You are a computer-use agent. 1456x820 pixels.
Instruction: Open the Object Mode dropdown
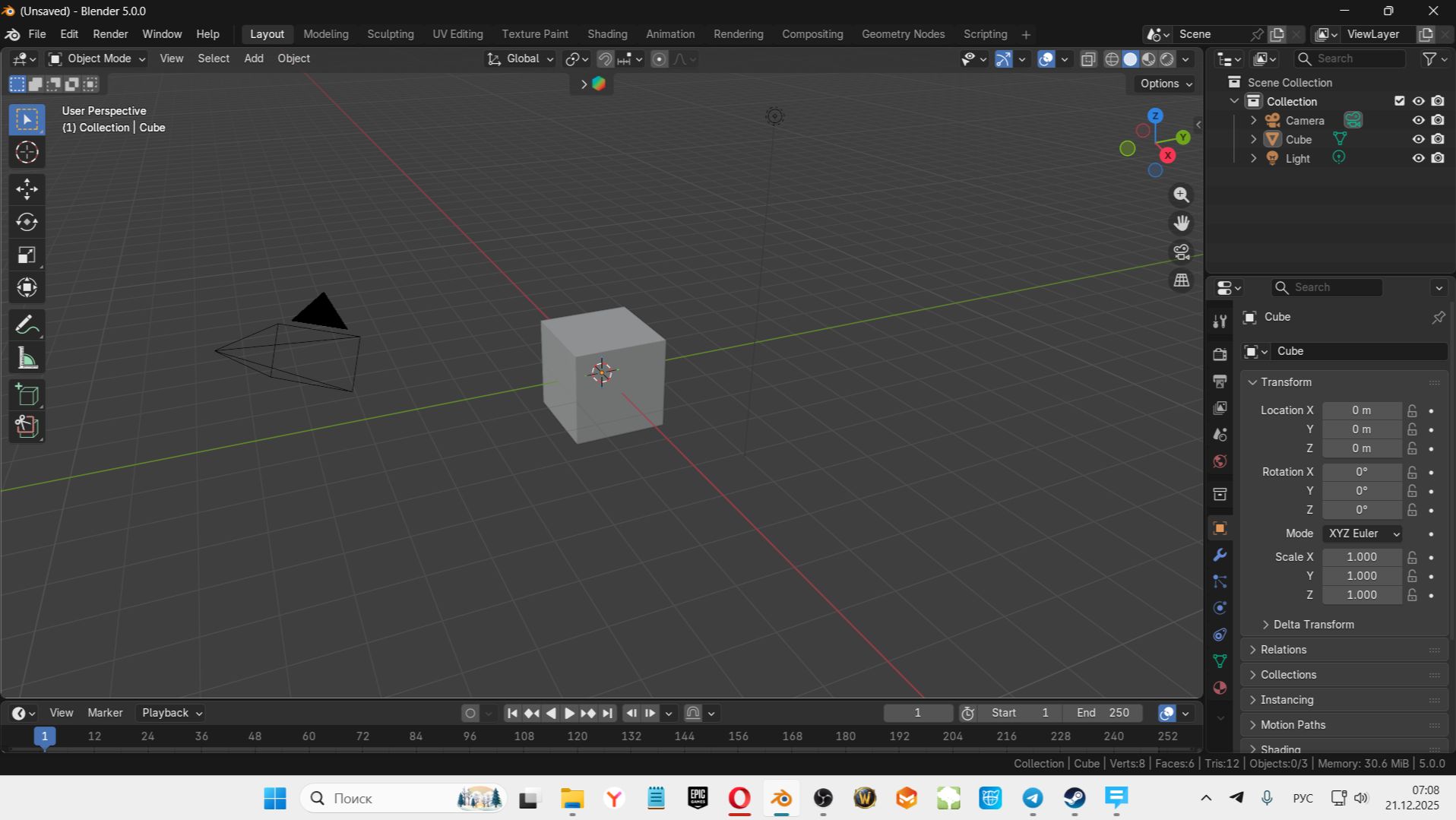[x=97, y=59]
